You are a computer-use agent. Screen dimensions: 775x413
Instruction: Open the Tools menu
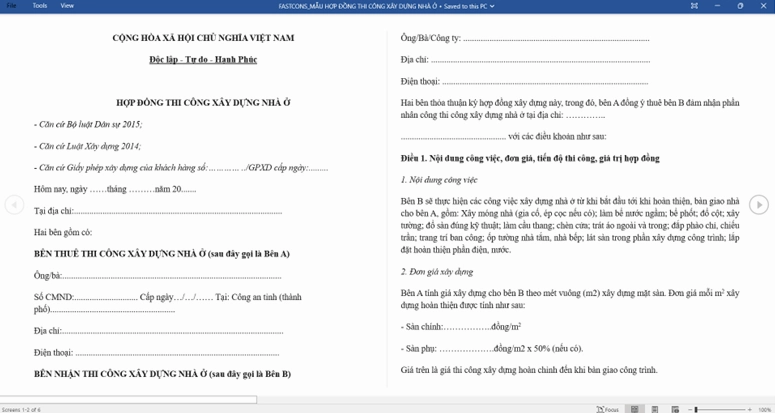40,6
